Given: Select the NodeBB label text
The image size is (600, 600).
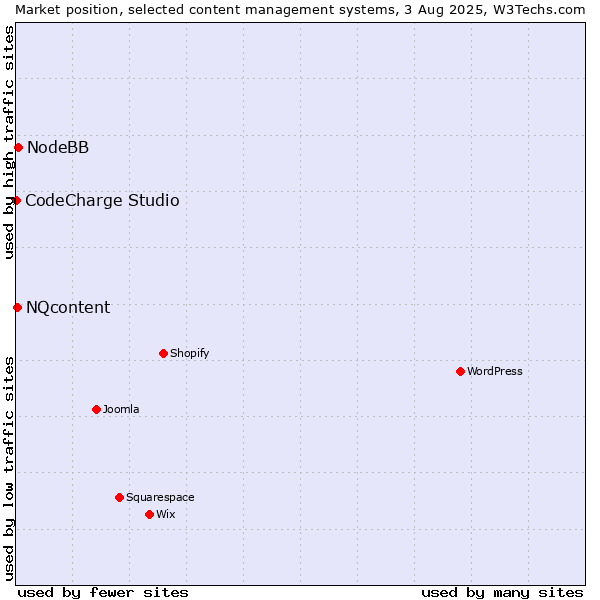Looking at the screenshot, I should pos(58,148).
